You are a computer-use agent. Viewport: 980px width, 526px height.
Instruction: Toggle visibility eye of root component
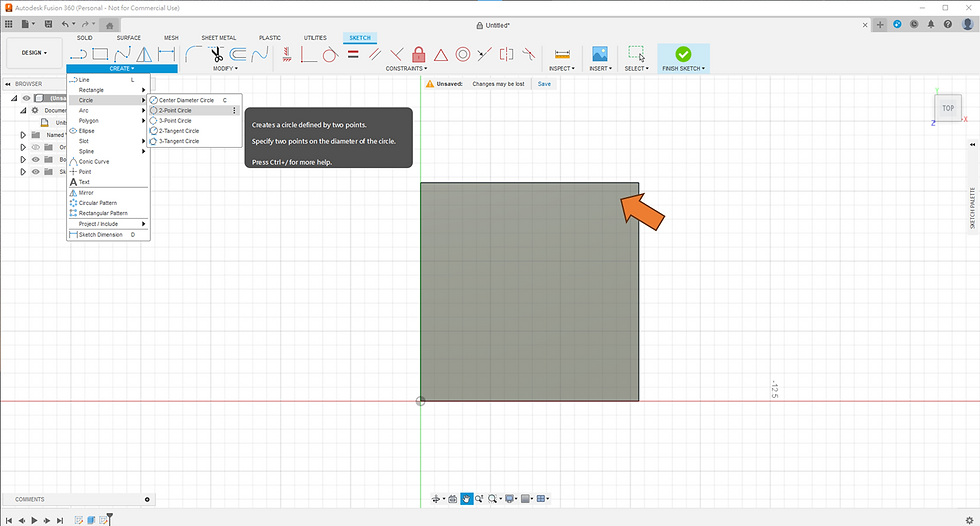pyautogui.click(x=26, y=98)
